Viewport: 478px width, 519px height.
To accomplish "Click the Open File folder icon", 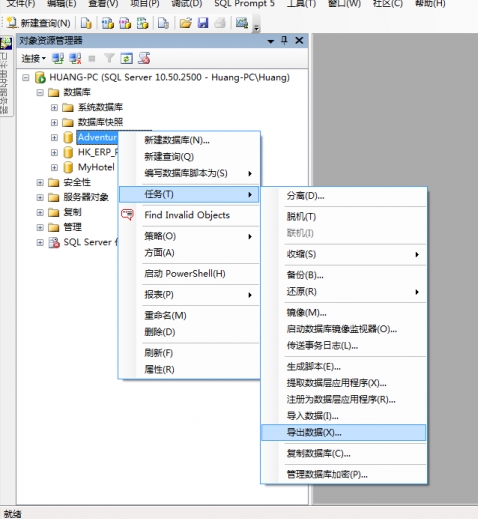I will [185, 23].
